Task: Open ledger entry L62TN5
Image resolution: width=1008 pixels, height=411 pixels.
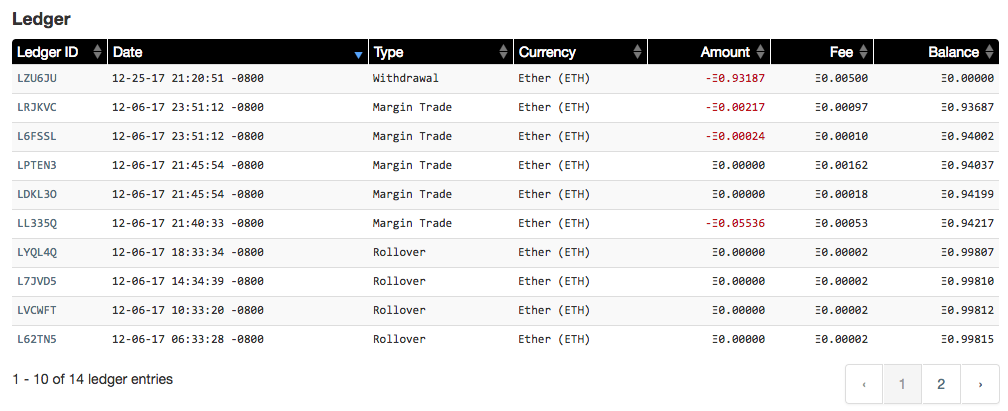Action: coord(37,339)
